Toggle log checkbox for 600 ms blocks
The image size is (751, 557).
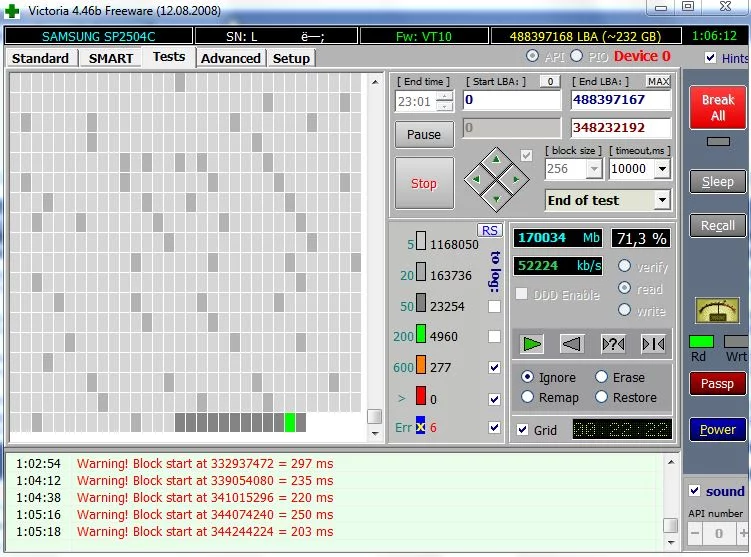click(x=494, y=367)
